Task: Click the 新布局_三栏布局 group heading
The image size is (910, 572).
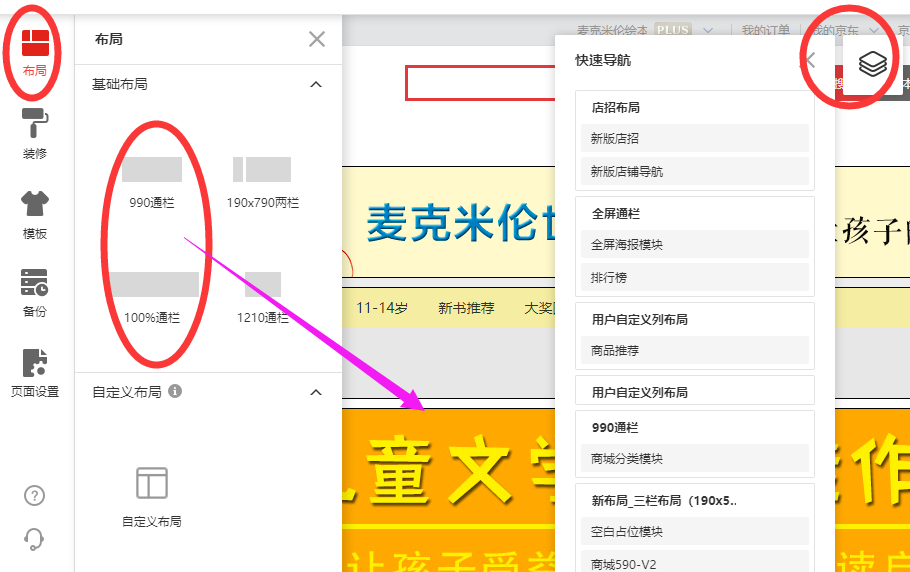Action: (665, 501)
